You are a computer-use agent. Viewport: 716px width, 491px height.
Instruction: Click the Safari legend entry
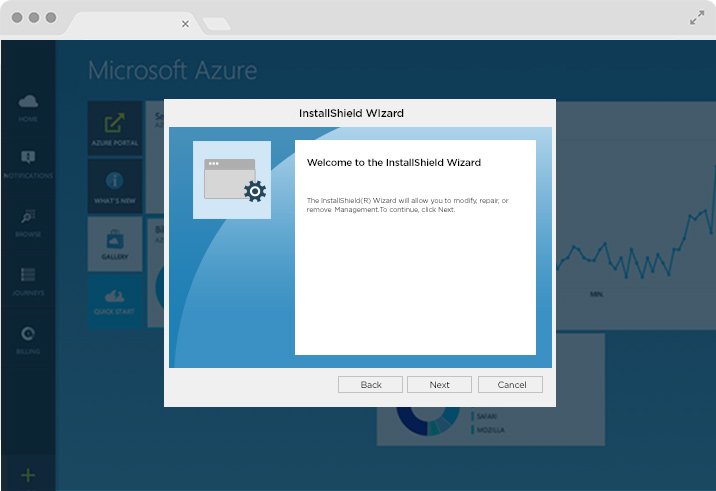(484, 416)
